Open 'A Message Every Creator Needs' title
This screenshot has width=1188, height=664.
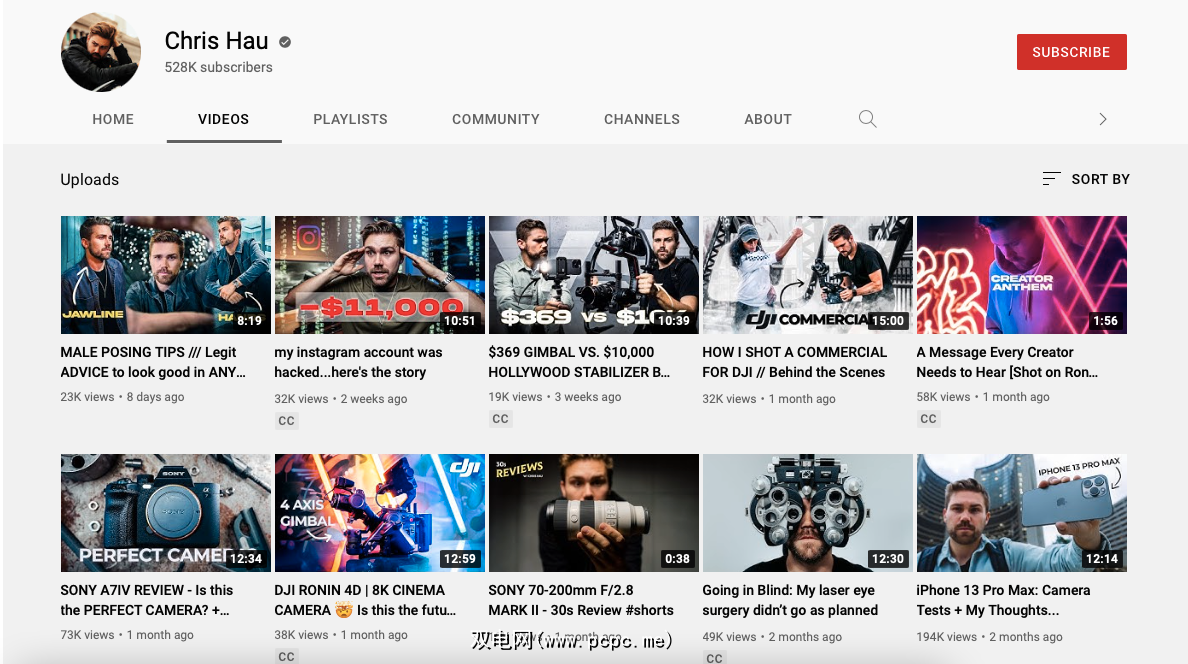click(x=1007, y=362)
